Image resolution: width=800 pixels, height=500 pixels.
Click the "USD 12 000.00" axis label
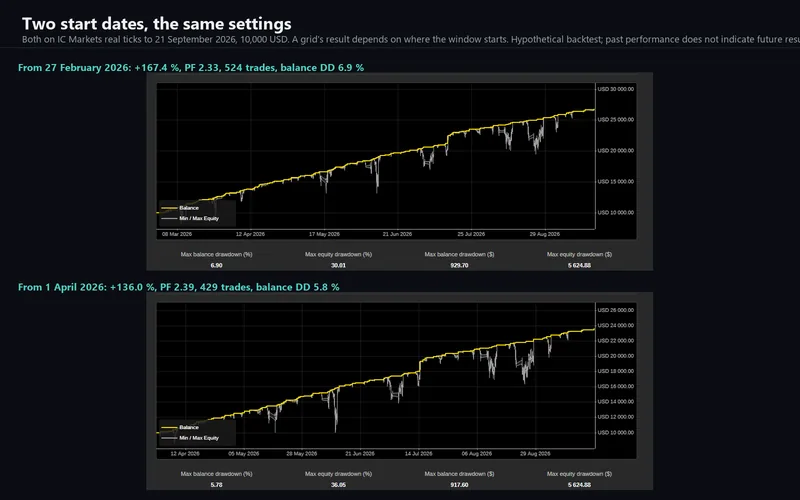(616, 417)
